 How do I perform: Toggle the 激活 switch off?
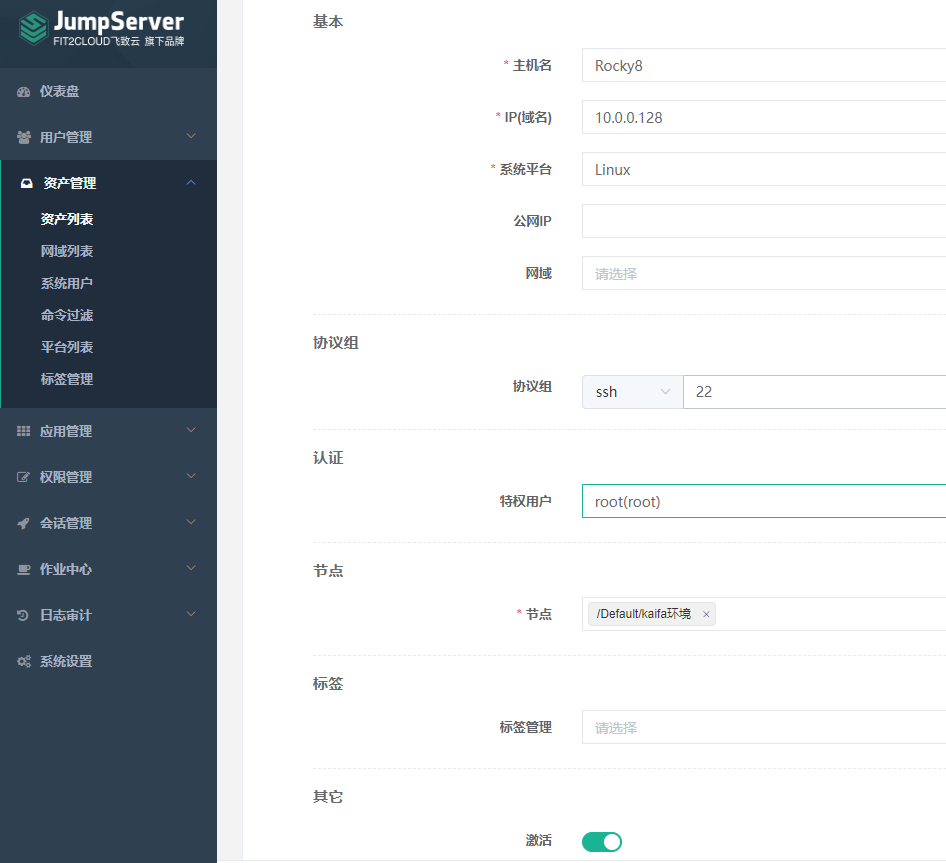point(602,841)
